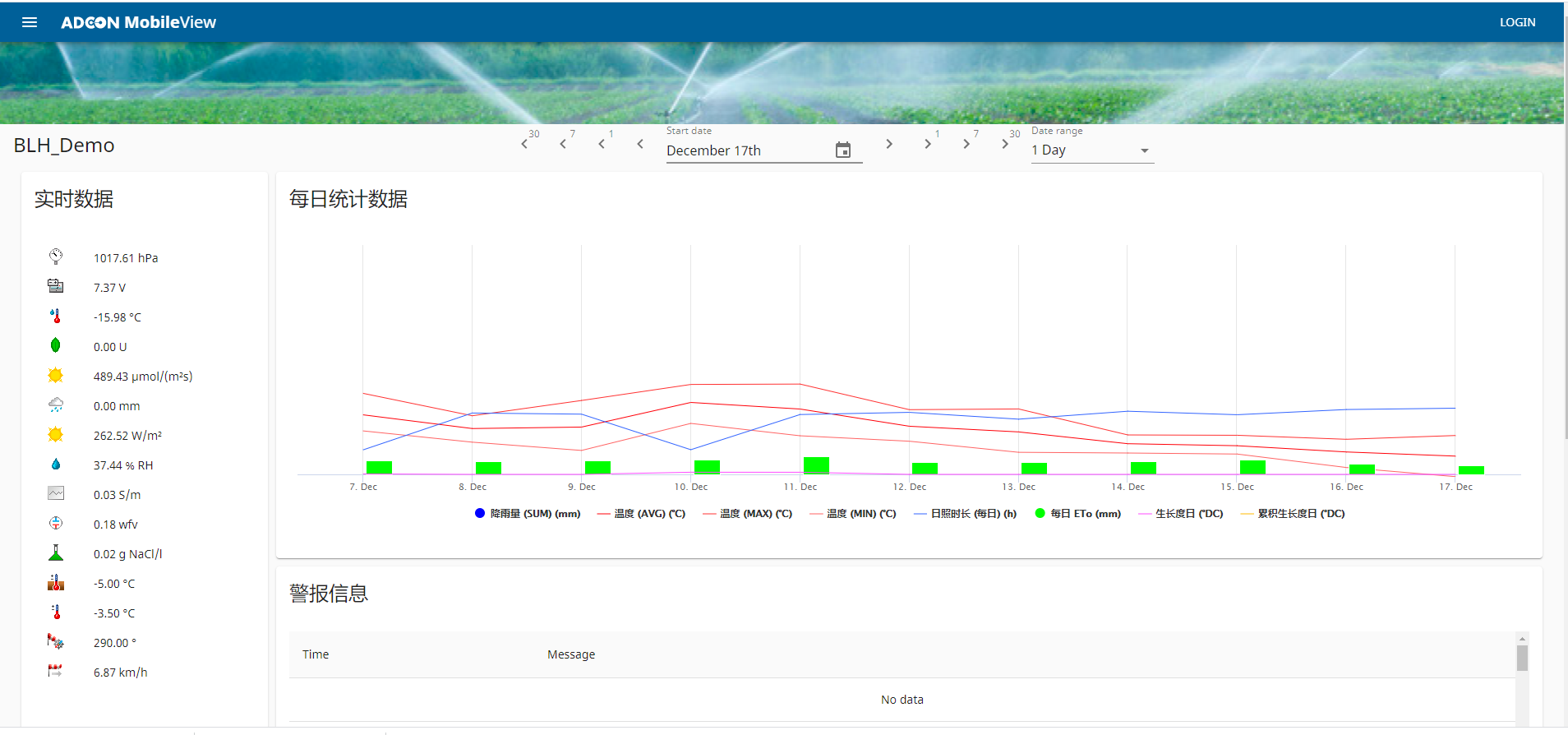This screenshot has width=1568, height=735.
Task: Click the Message column header in alarm table
Action: click(571, 654)
